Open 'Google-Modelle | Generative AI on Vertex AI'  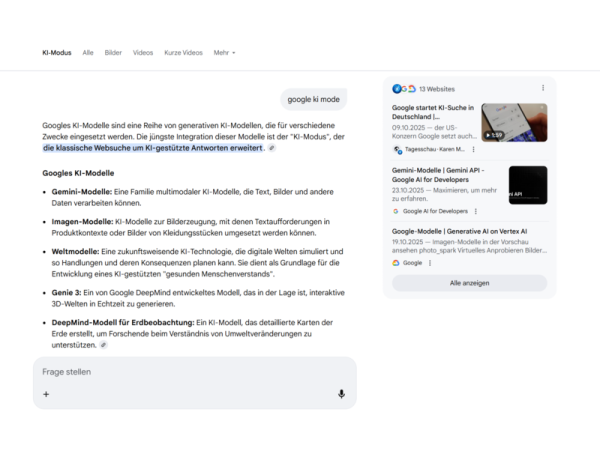pos(459,232)
